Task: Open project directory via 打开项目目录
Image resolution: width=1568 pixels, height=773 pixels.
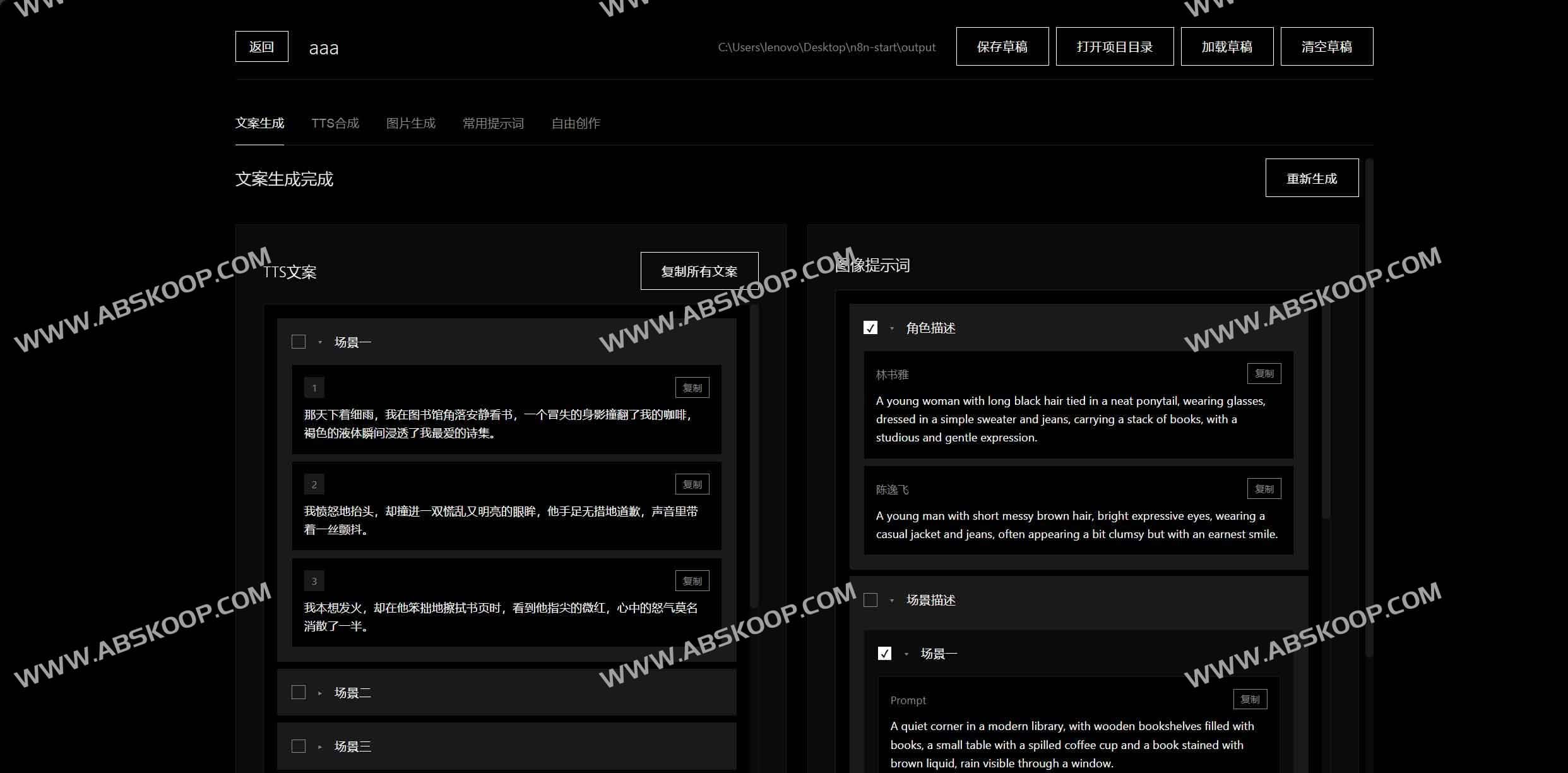Action: (1114, 46)
